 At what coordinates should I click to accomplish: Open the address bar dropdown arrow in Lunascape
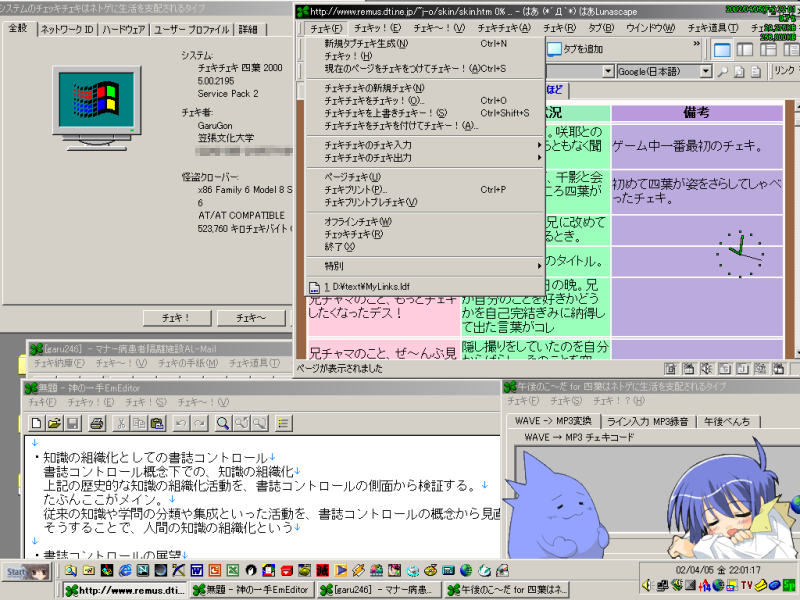[x=608, y=71]
